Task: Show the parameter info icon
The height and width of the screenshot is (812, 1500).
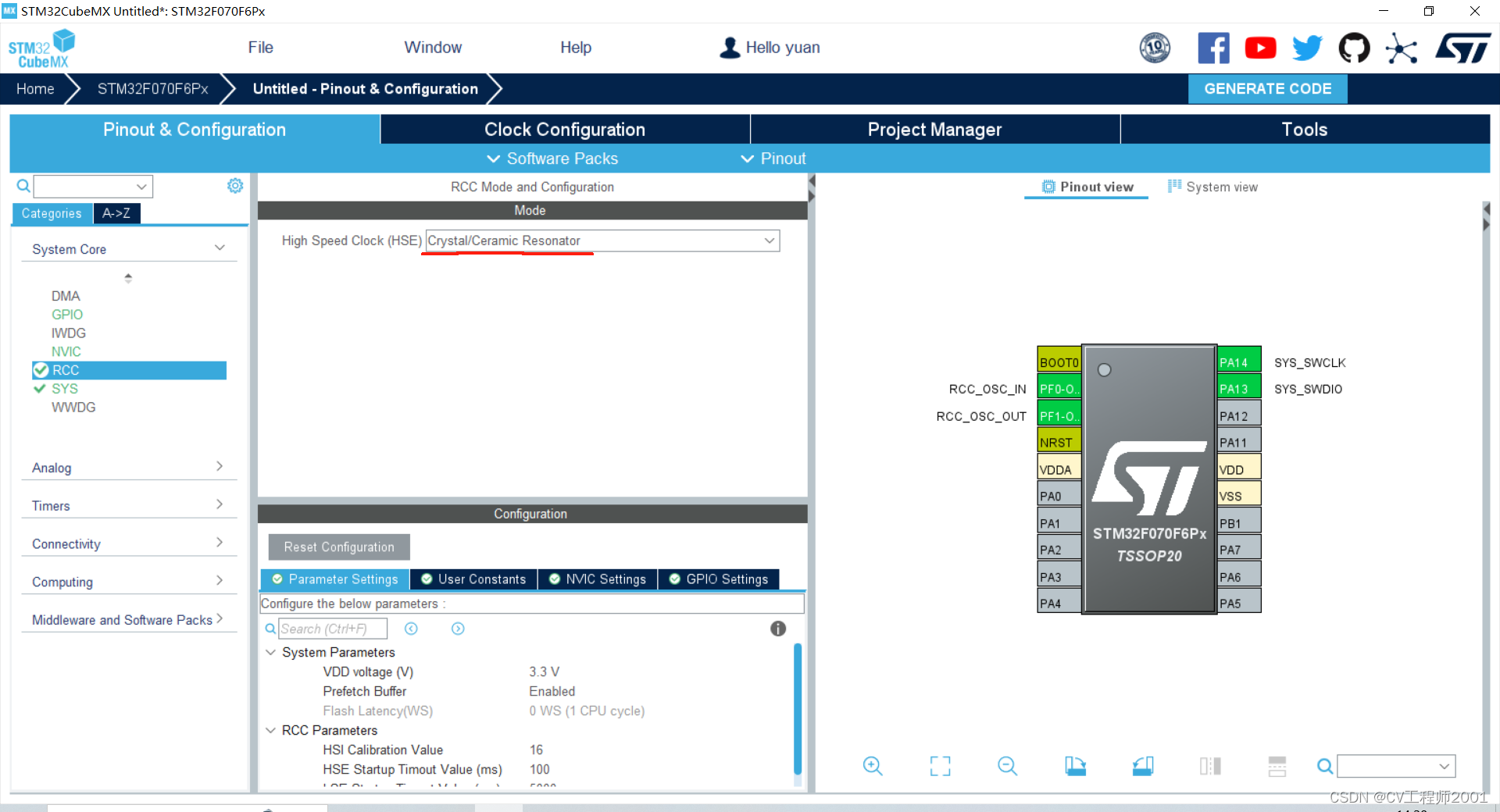Action: pyautogui.click(x=778, y=629)
